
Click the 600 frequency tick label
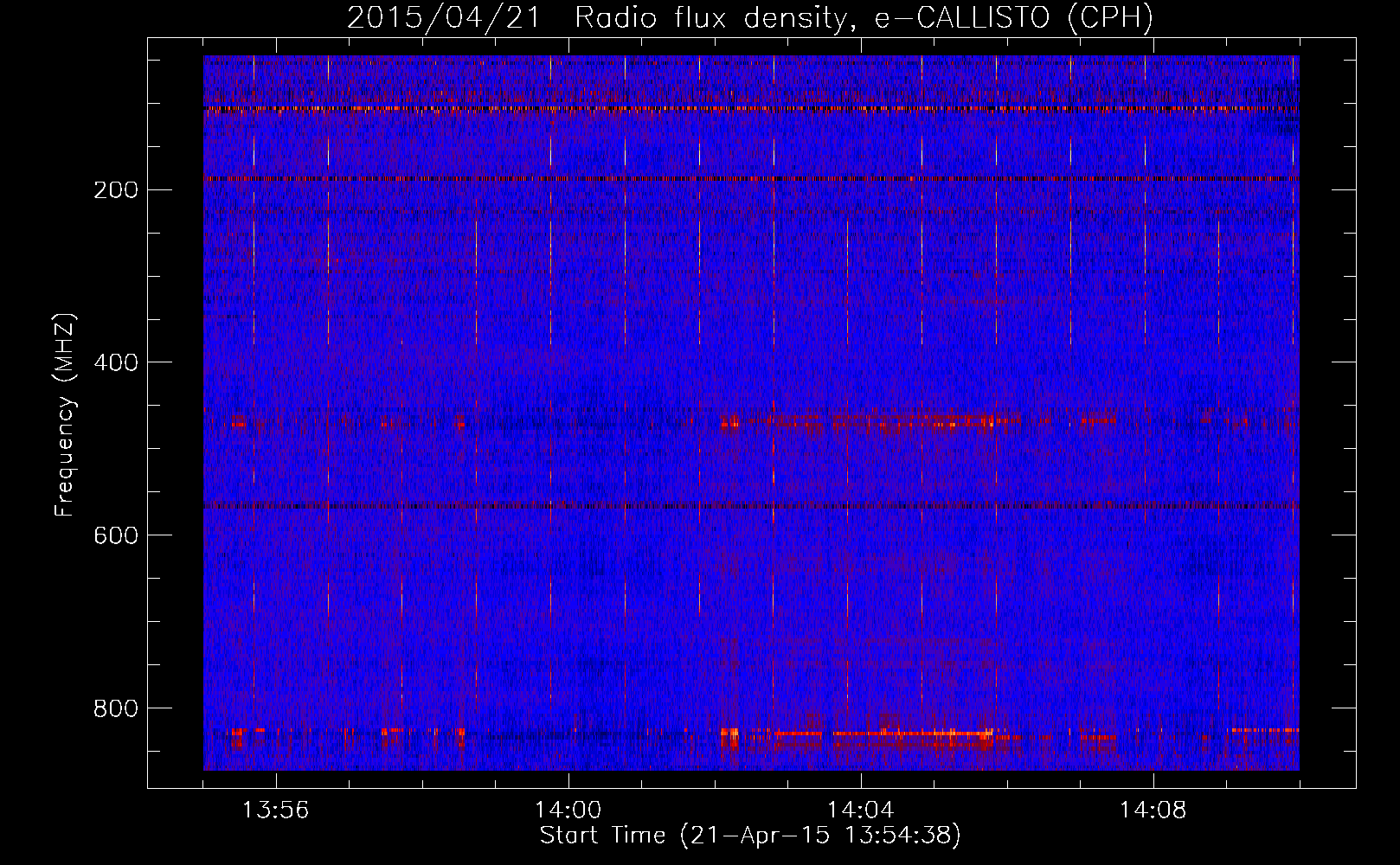tap(115, 535)
